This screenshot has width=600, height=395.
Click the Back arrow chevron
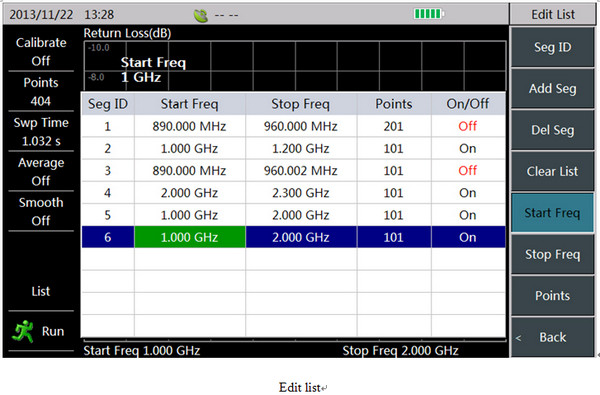[518, 338]
